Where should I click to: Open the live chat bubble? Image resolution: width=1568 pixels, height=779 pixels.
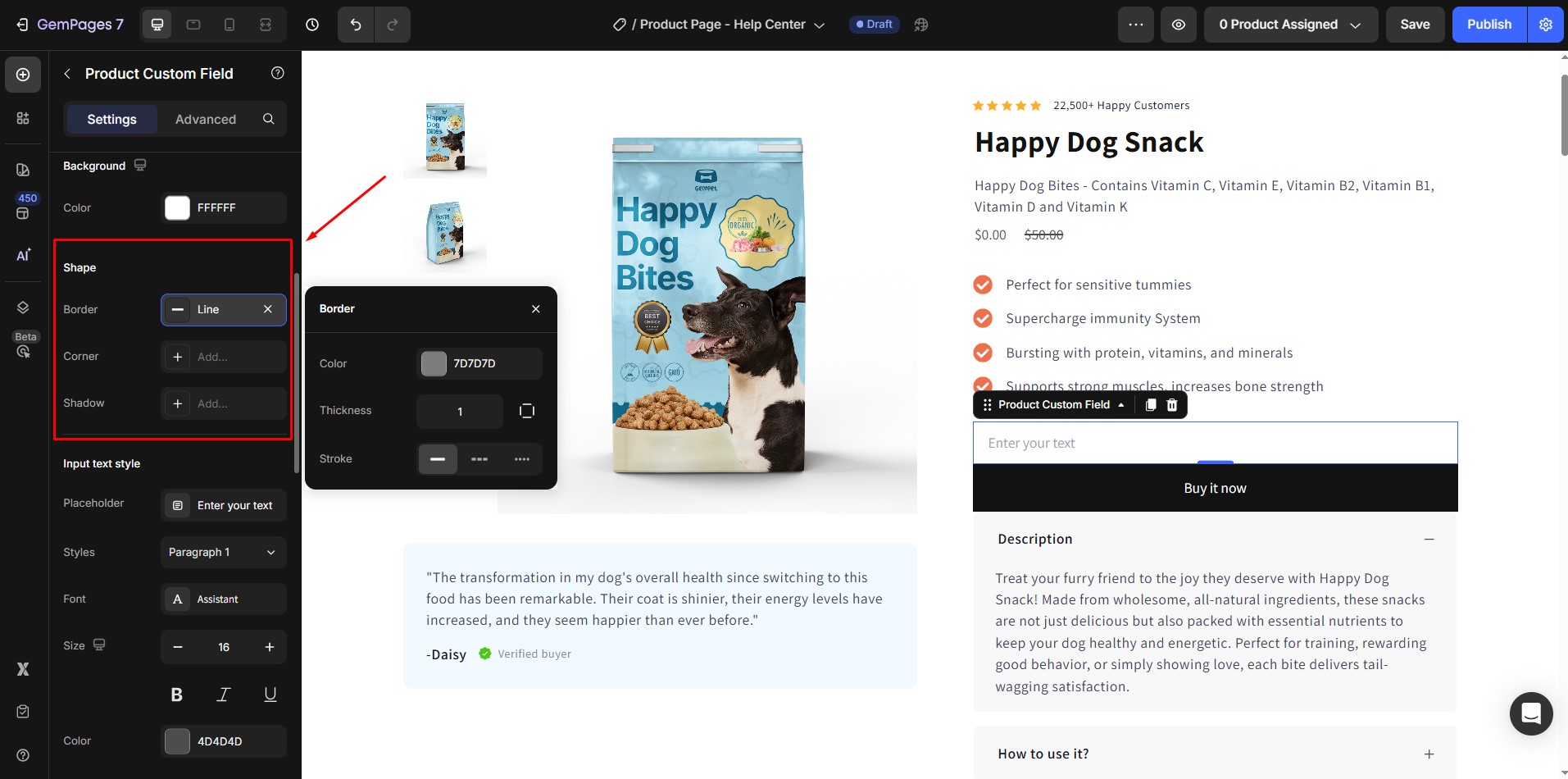(x=1530, y=713)
